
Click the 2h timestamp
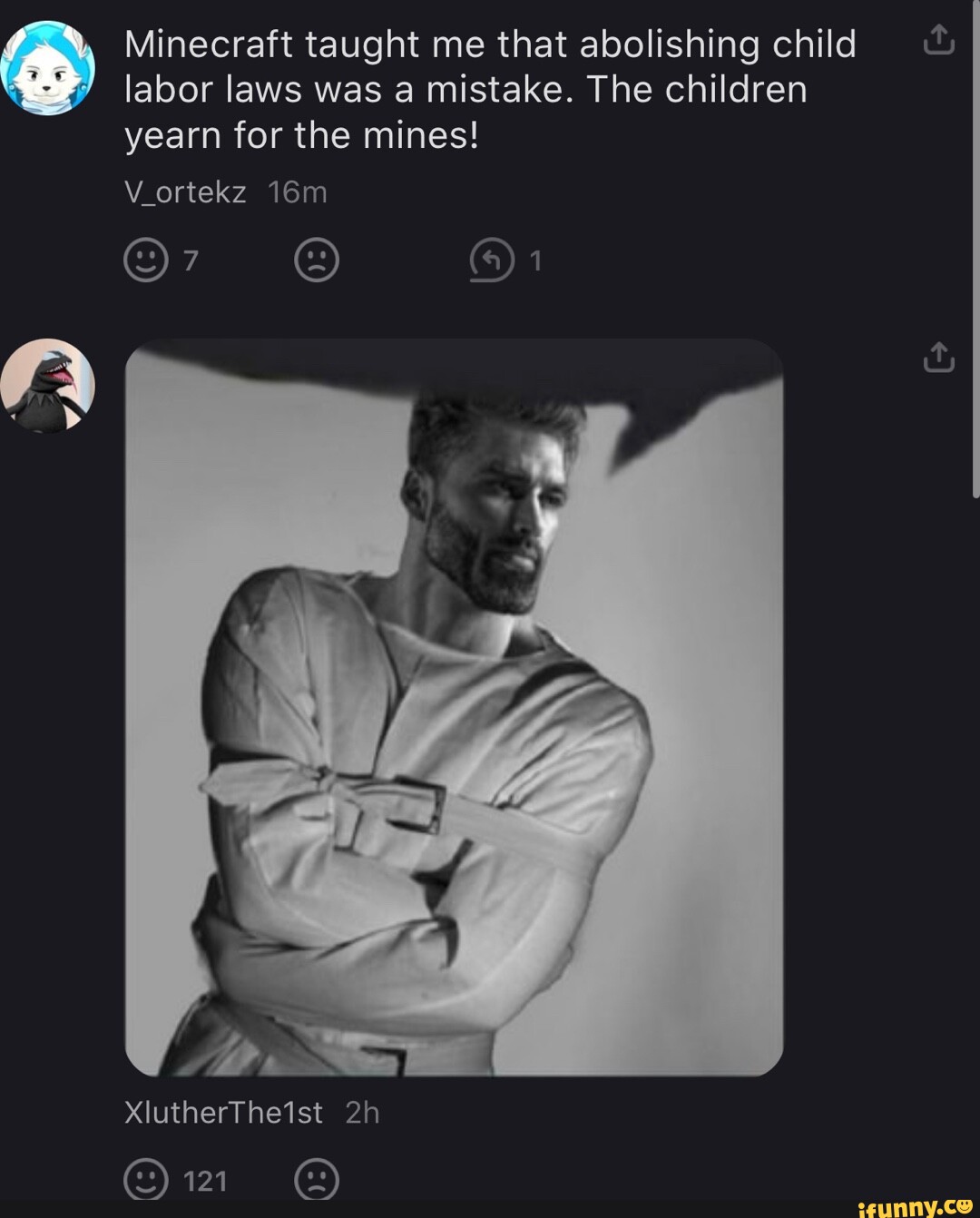pyautogui.click(x=362, y=1113)
